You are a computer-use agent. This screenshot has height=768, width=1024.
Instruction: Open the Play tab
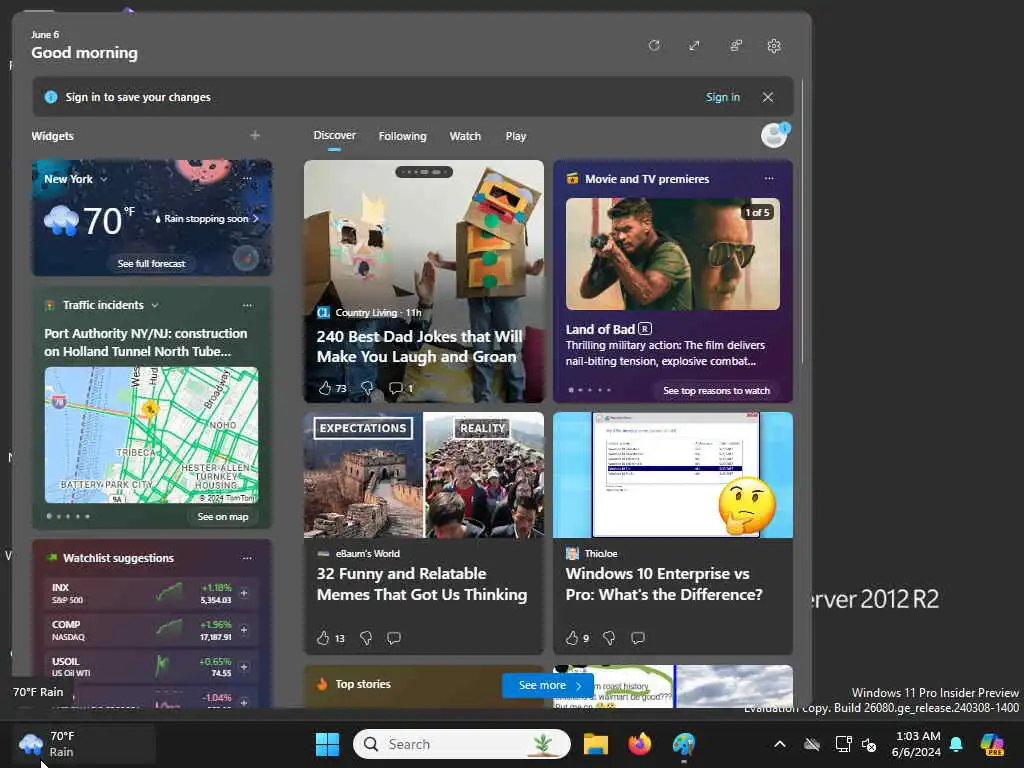pyautogui.click(x=515, y=136)
